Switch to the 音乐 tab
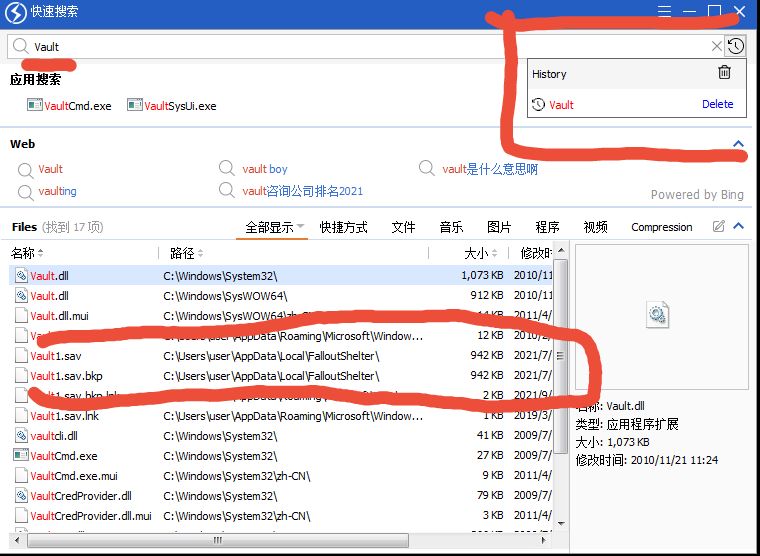 [x=451, y=227]
